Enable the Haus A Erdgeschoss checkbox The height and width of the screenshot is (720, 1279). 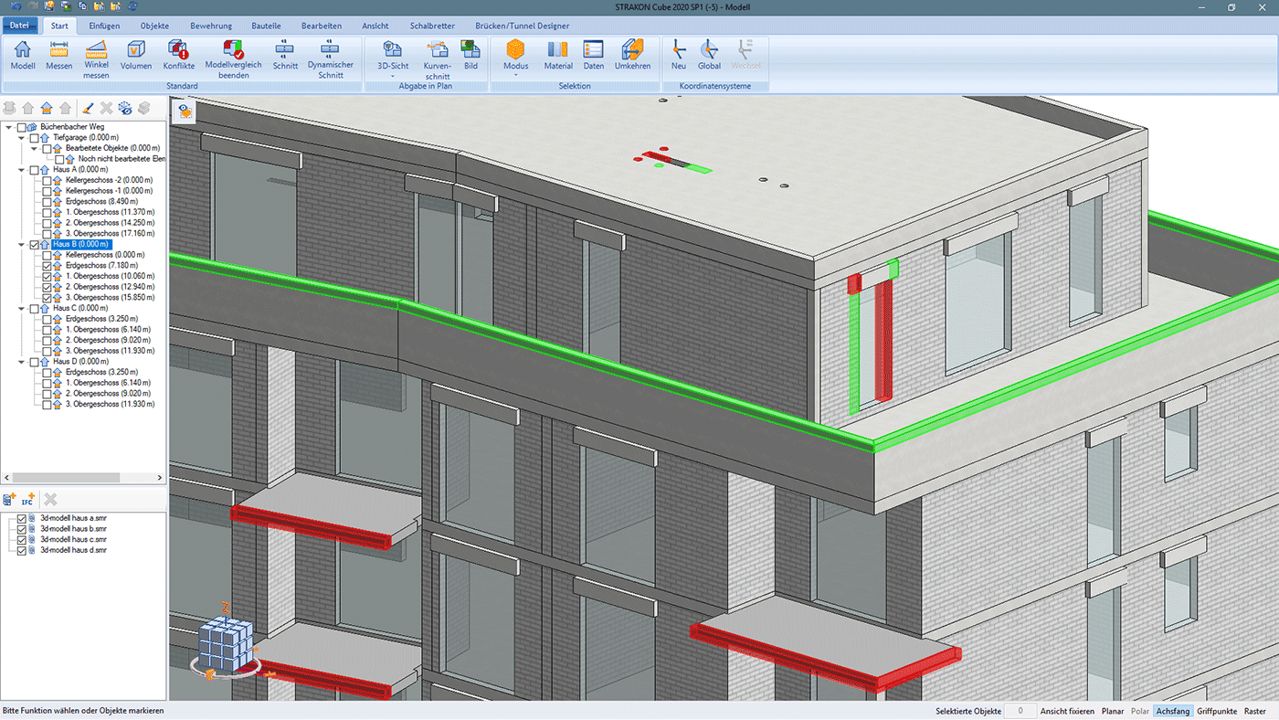click(46, 202)
